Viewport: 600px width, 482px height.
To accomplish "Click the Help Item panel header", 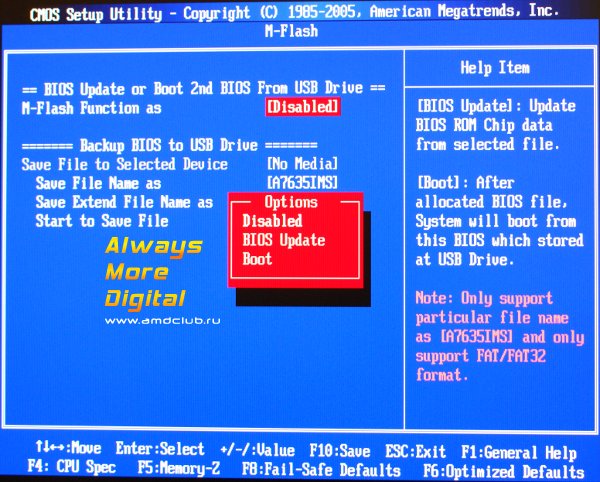I will pos(495,68).
